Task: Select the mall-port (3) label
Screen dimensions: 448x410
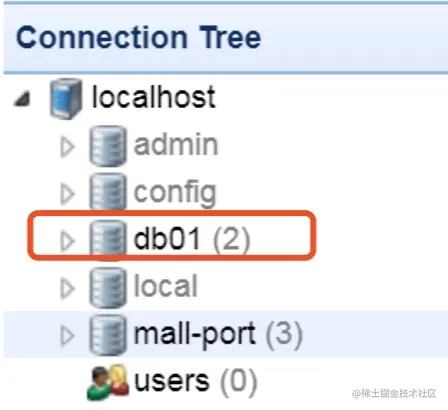Action: tap(218, 334)
